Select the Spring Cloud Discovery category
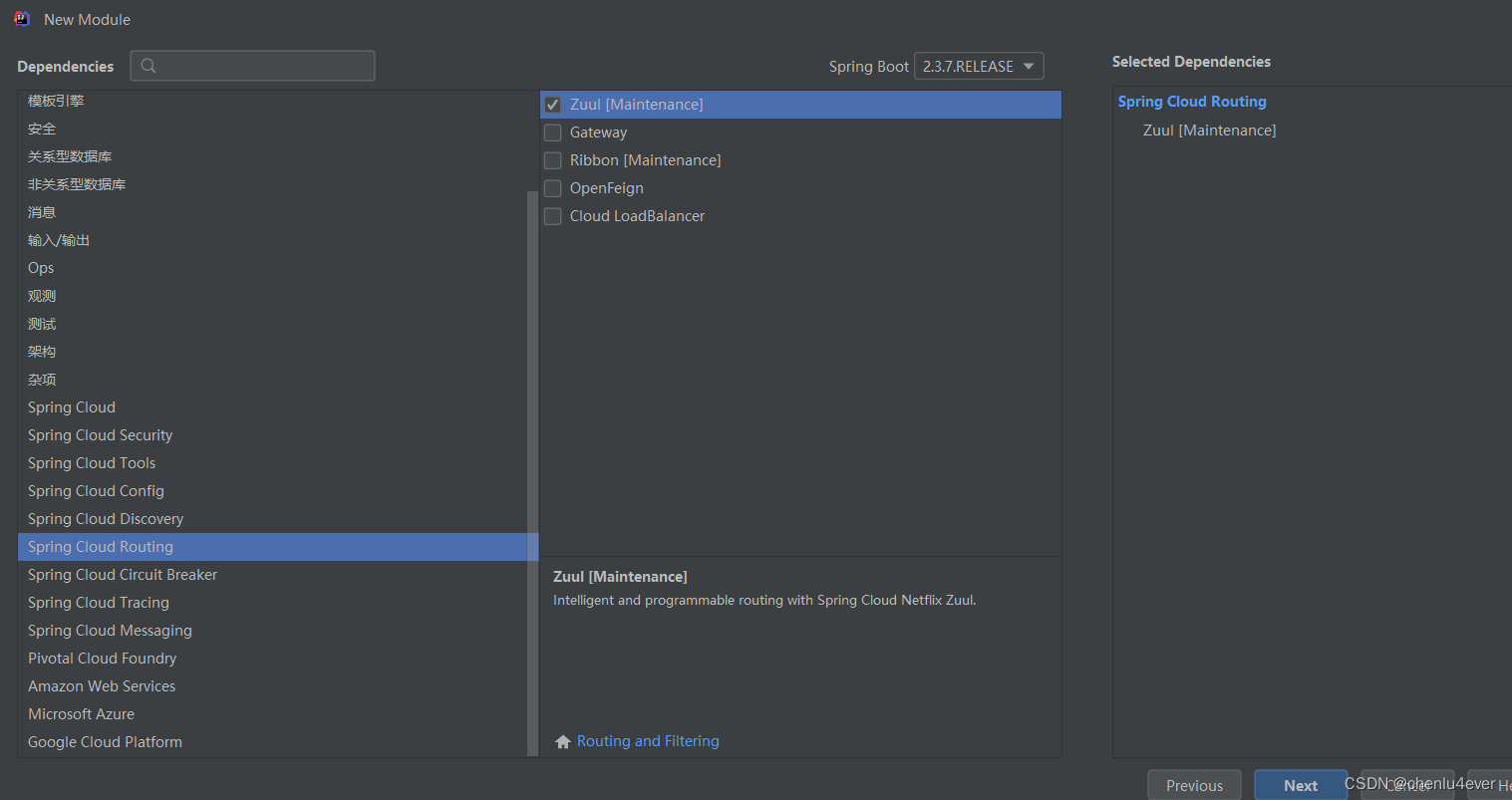The height and width of the screenshot is (800, 1512). point(105,518)
